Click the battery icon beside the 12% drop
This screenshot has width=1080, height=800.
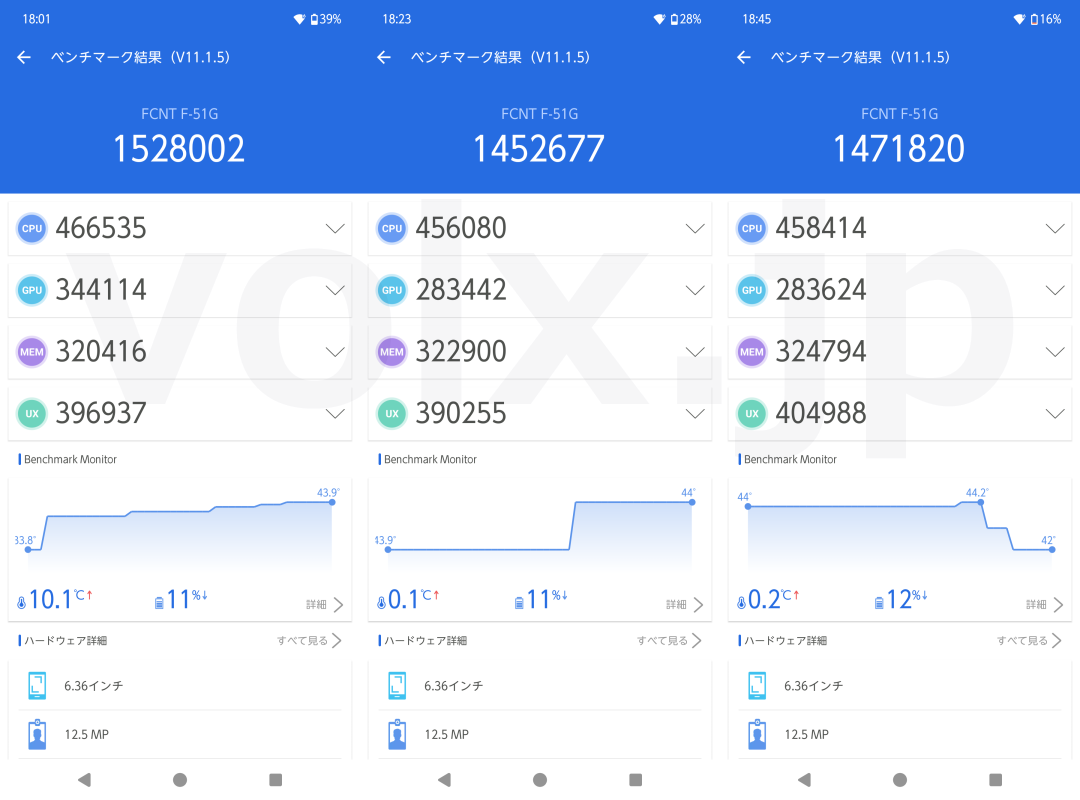(879, 603)
